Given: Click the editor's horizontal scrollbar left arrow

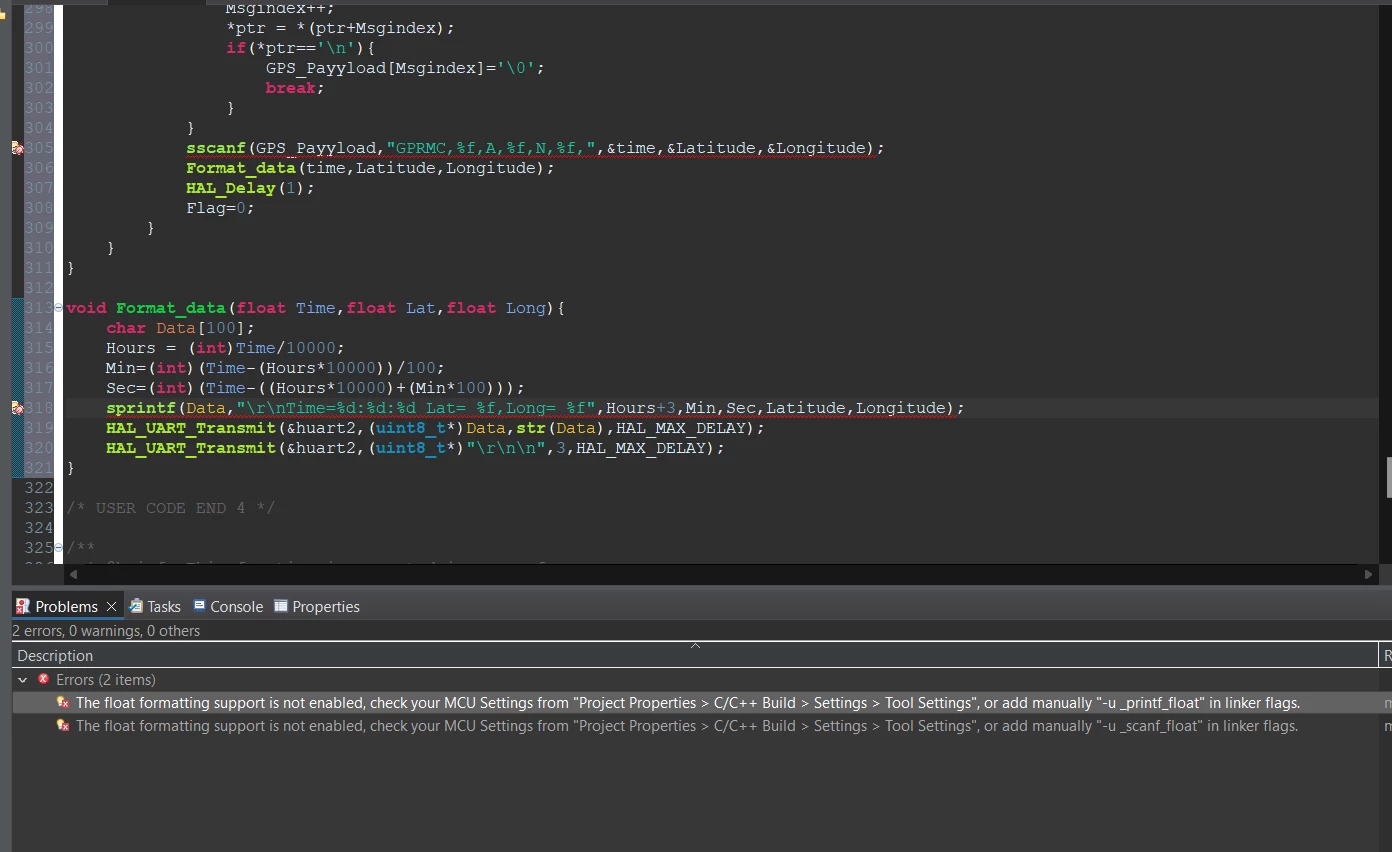Looking at the screenshot, I should point(72,575).
